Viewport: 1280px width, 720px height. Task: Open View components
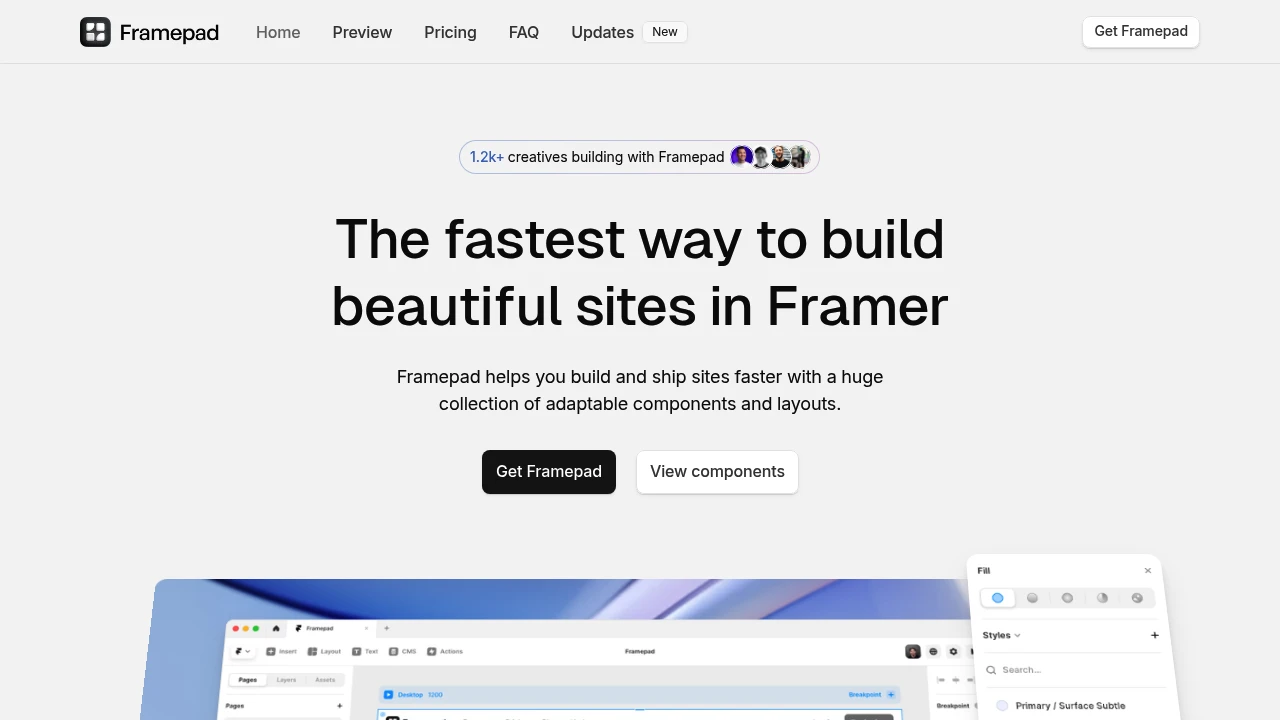[x=717, y=471]
